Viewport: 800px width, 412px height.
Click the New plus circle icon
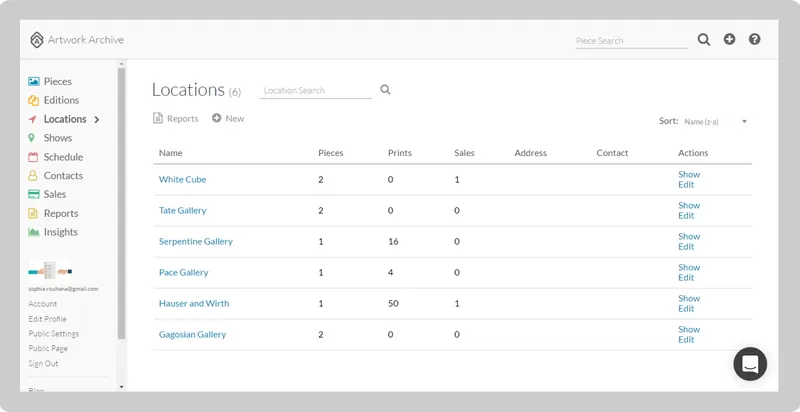point(216,118)
